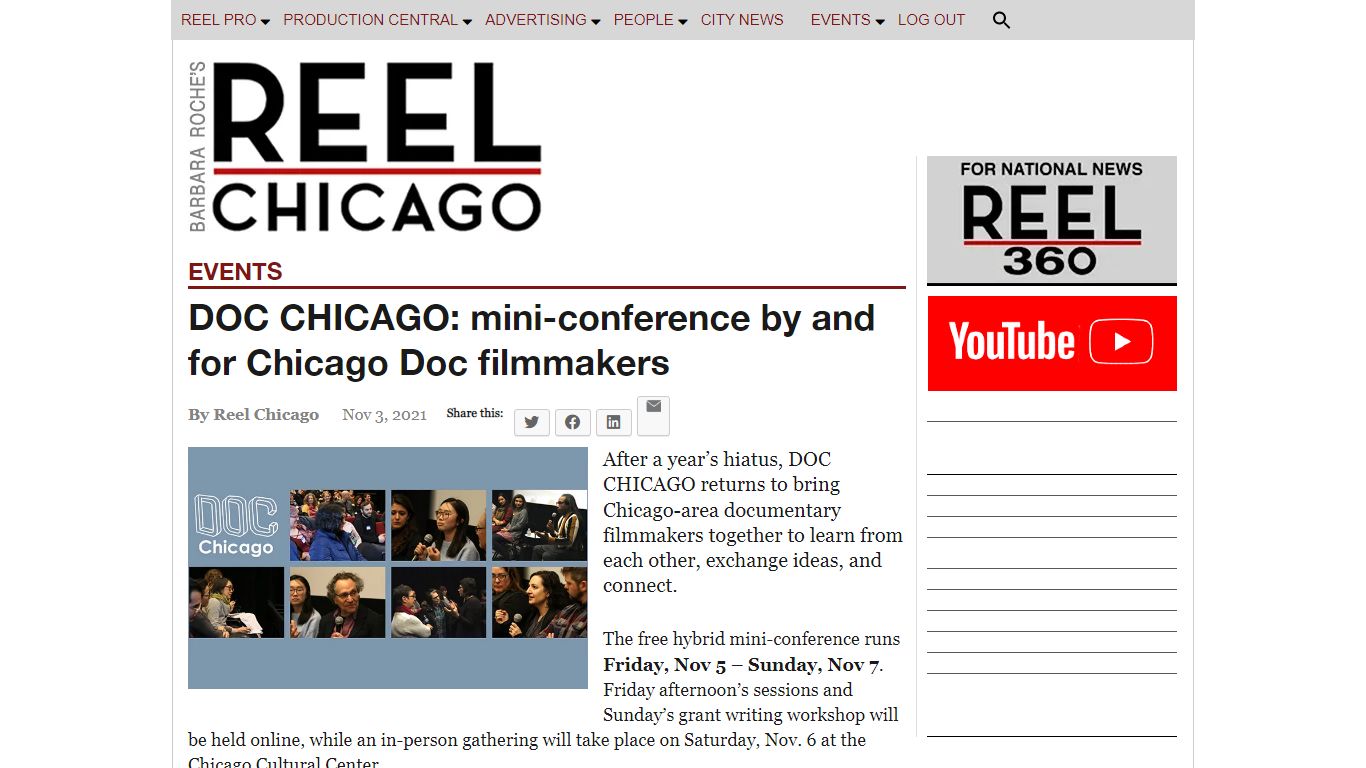Share article on LinkedIn

(614, 422)
